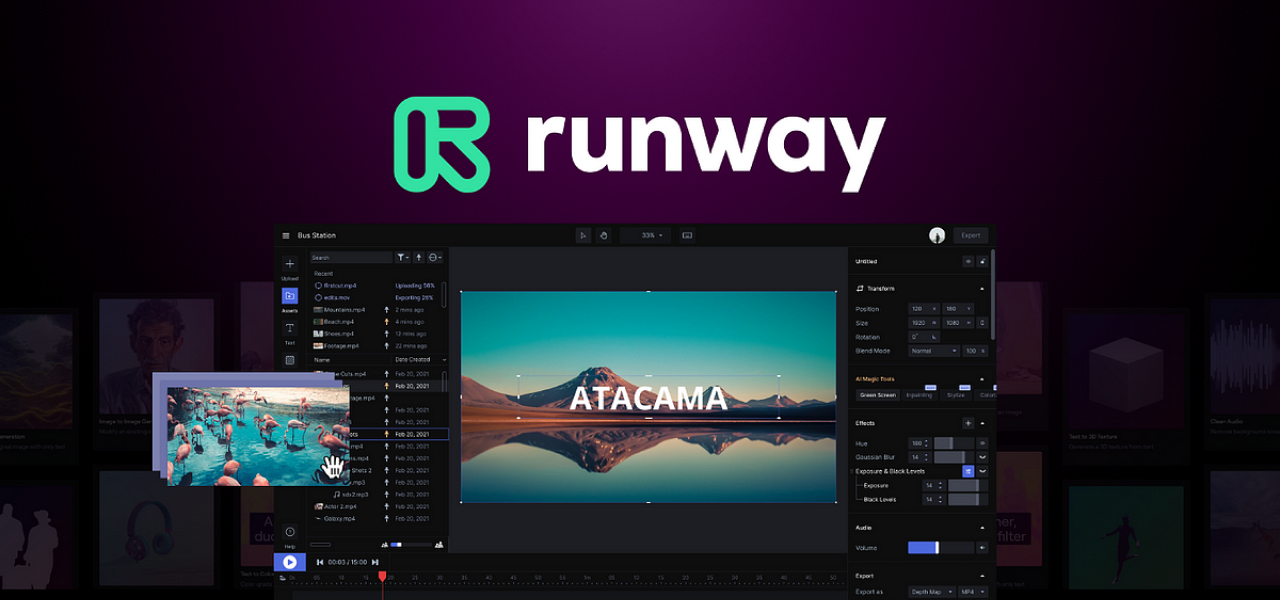Open the user profile avatar
Viewport: 1280px width, 600px height.
click(937, 236)
